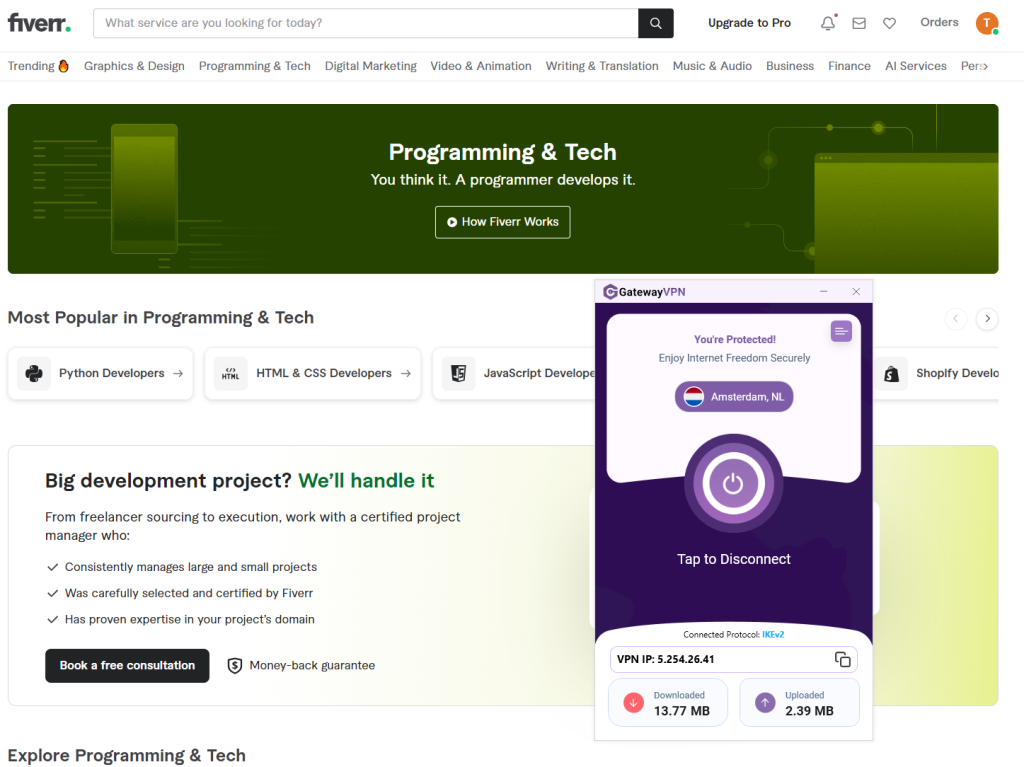Open the HTML & CSS Developers card
The width and height of the screenshot is (1024, 767).
[313, 373]
